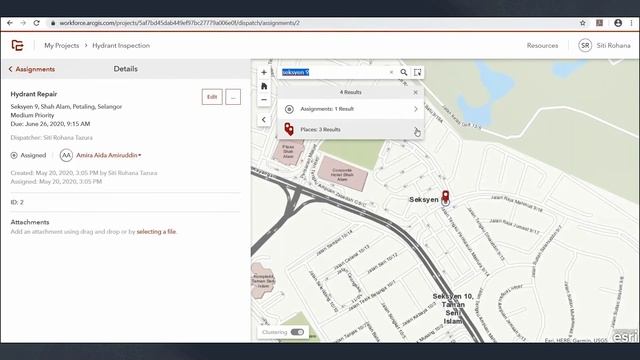This screenshot has height=360, width=640.
Task: Click the ID: 2 text
Action: tap(17, 202)
